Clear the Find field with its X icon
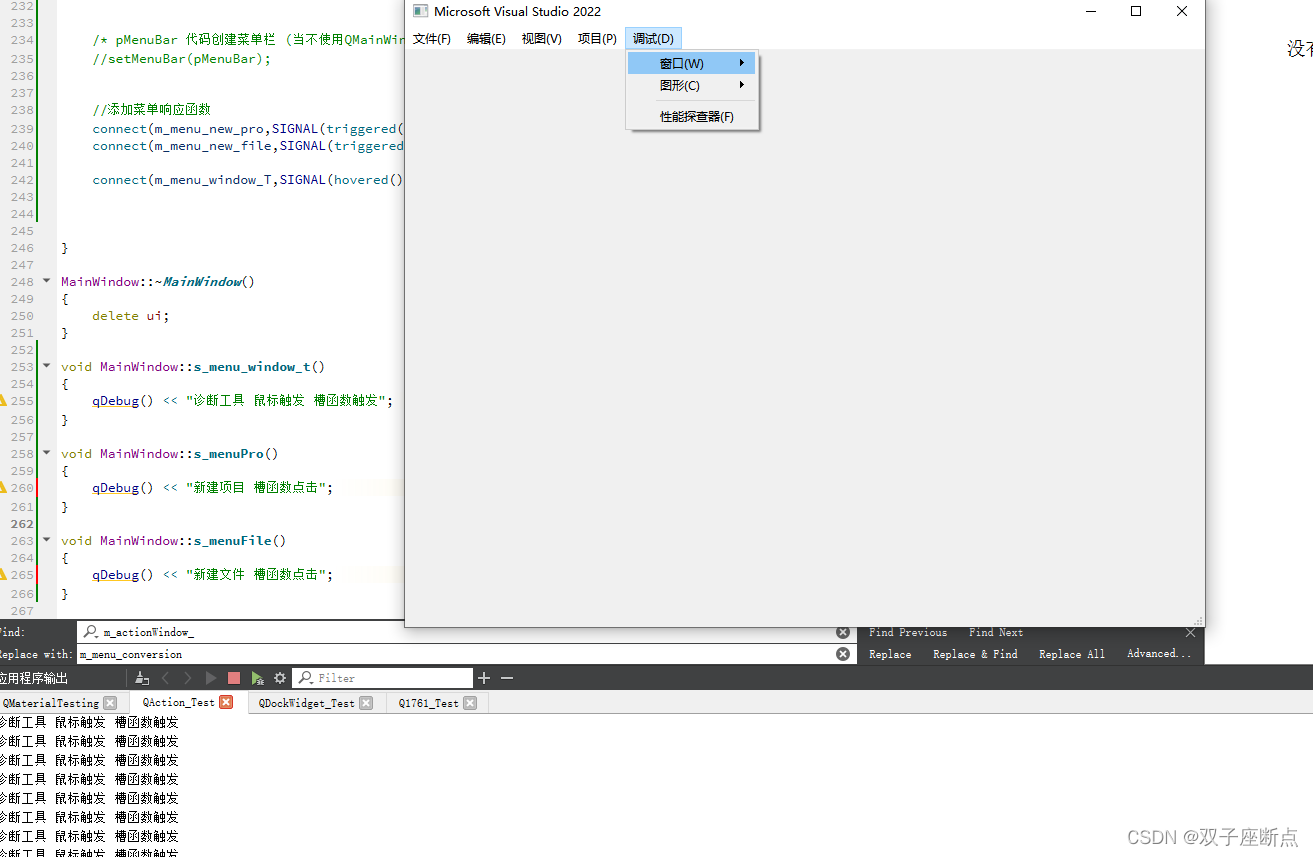This screenshot has width=1313, height=857. 843,632
